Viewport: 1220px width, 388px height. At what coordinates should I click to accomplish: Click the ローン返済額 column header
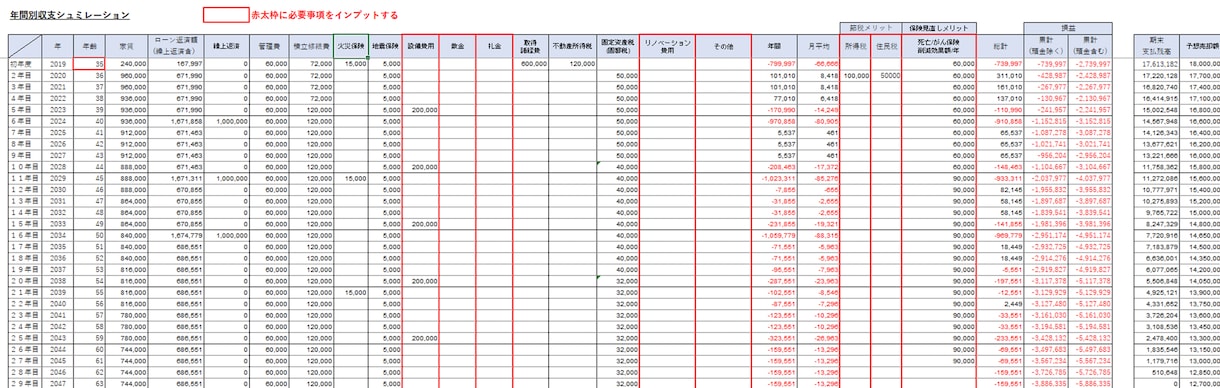(176, 46)
